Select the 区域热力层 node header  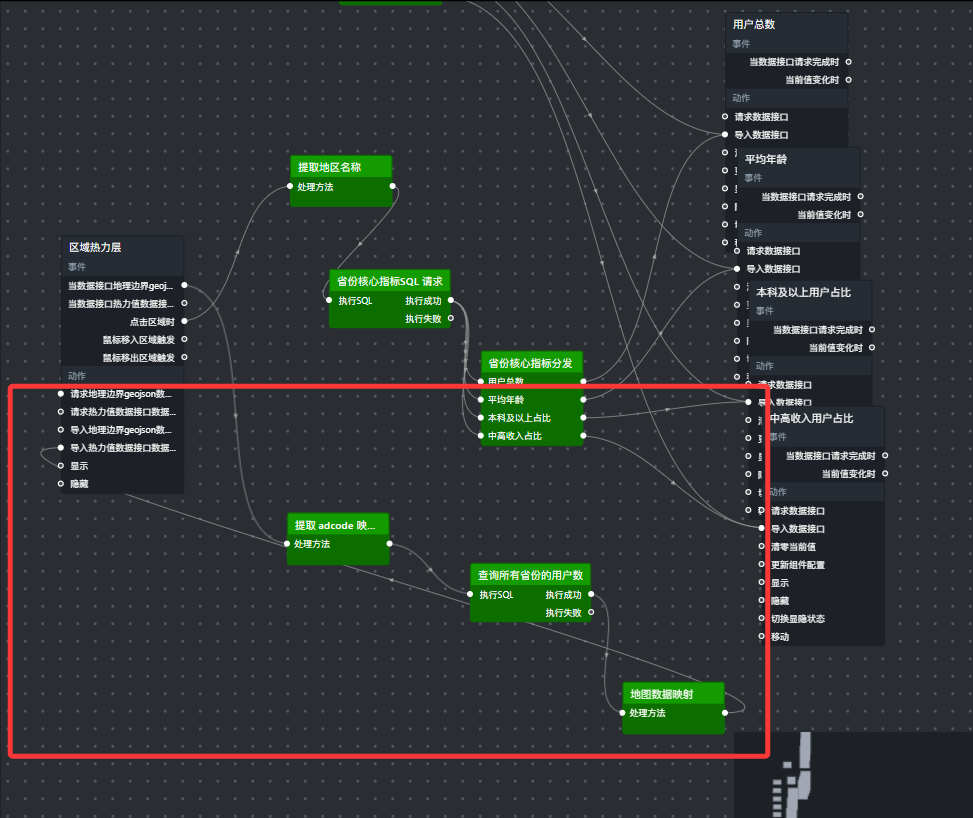point(122,247)
